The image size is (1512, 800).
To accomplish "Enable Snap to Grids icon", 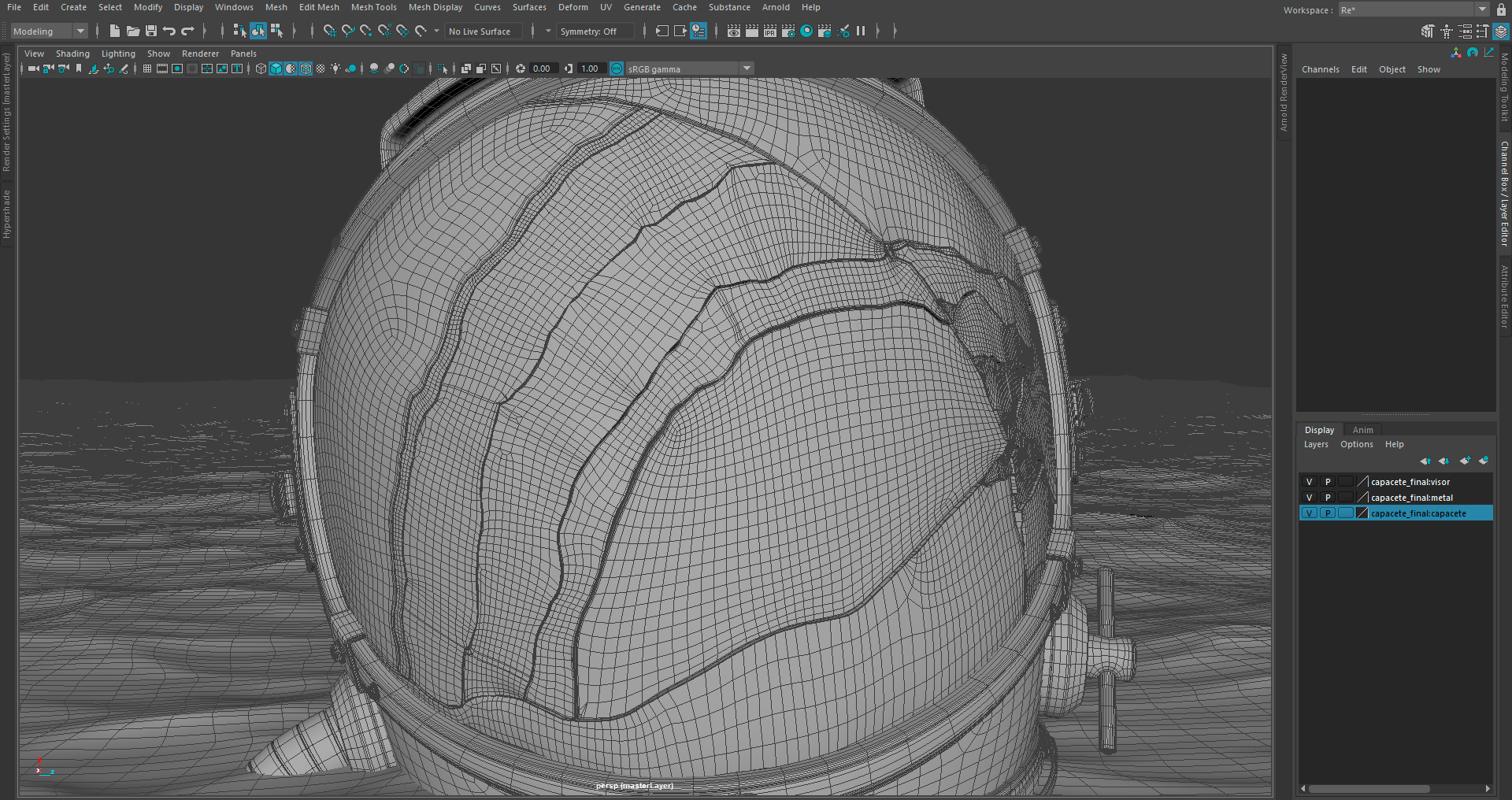I will (330, 31).
